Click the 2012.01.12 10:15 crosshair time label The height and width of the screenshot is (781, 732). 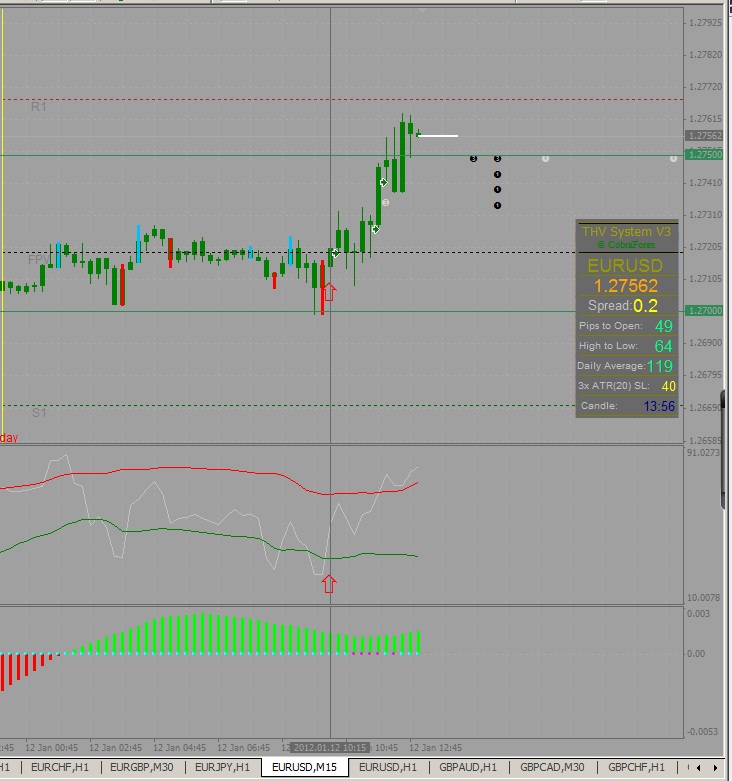pos(330,748)
